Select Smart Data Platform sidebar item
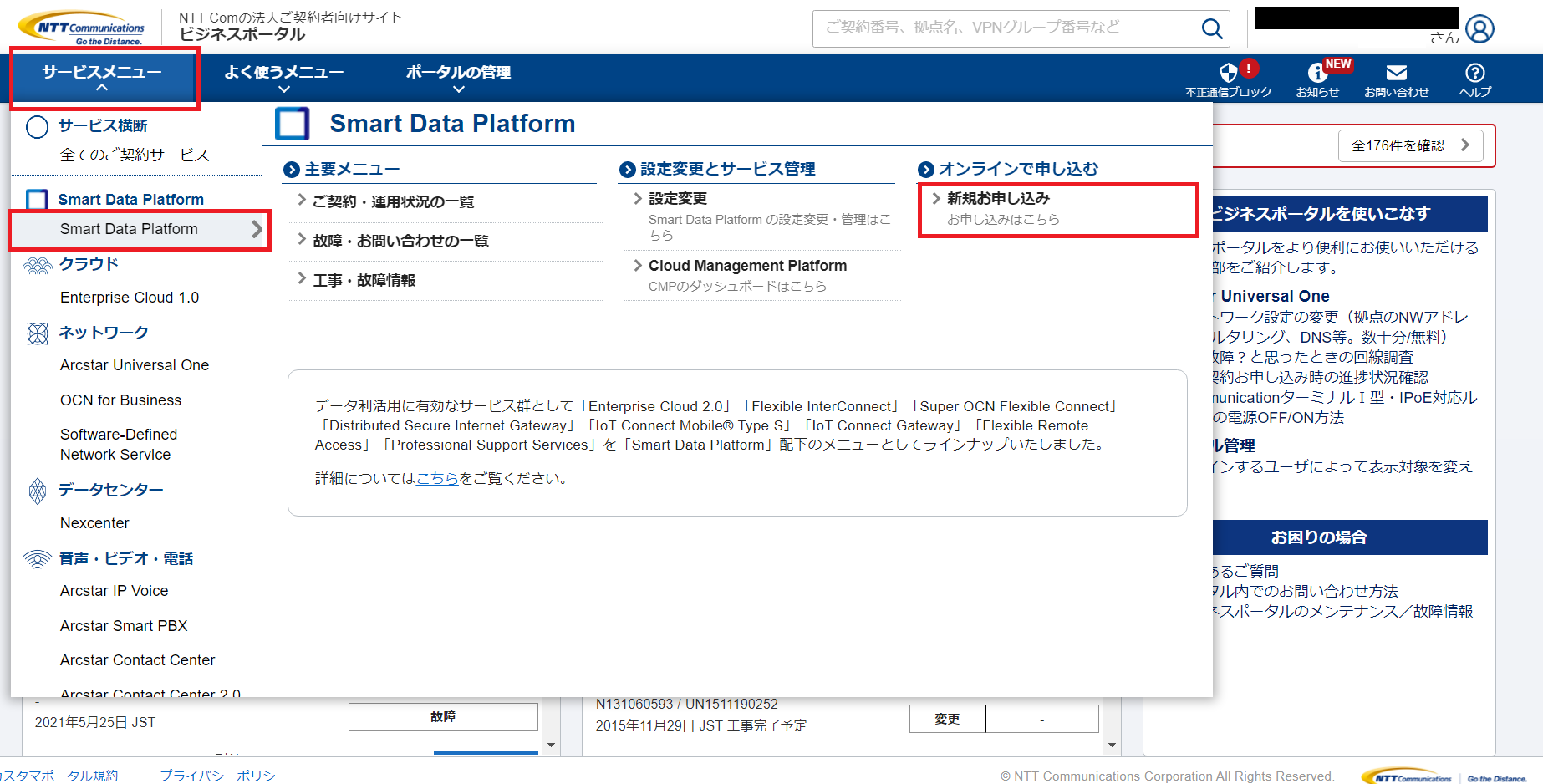The width and height of the screenshot is (1543, 784). [130, 229]
